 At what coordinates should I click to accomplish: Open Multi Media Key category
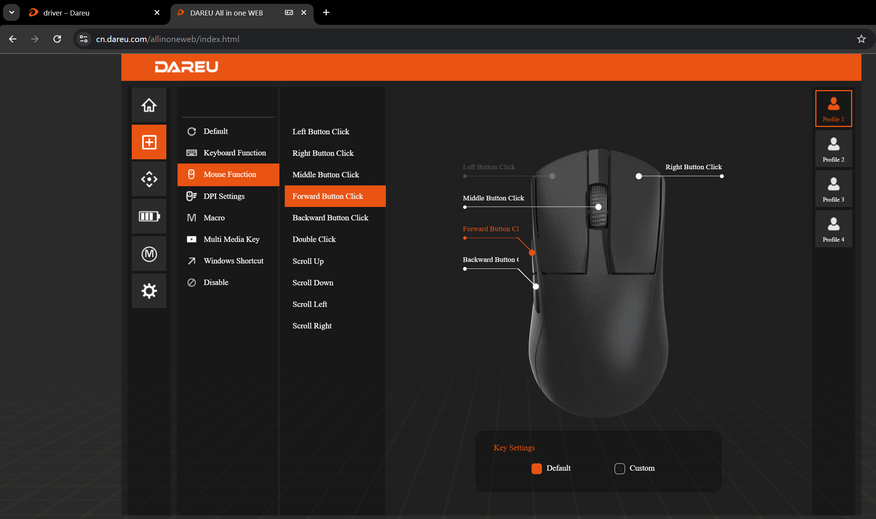point(228,239)
